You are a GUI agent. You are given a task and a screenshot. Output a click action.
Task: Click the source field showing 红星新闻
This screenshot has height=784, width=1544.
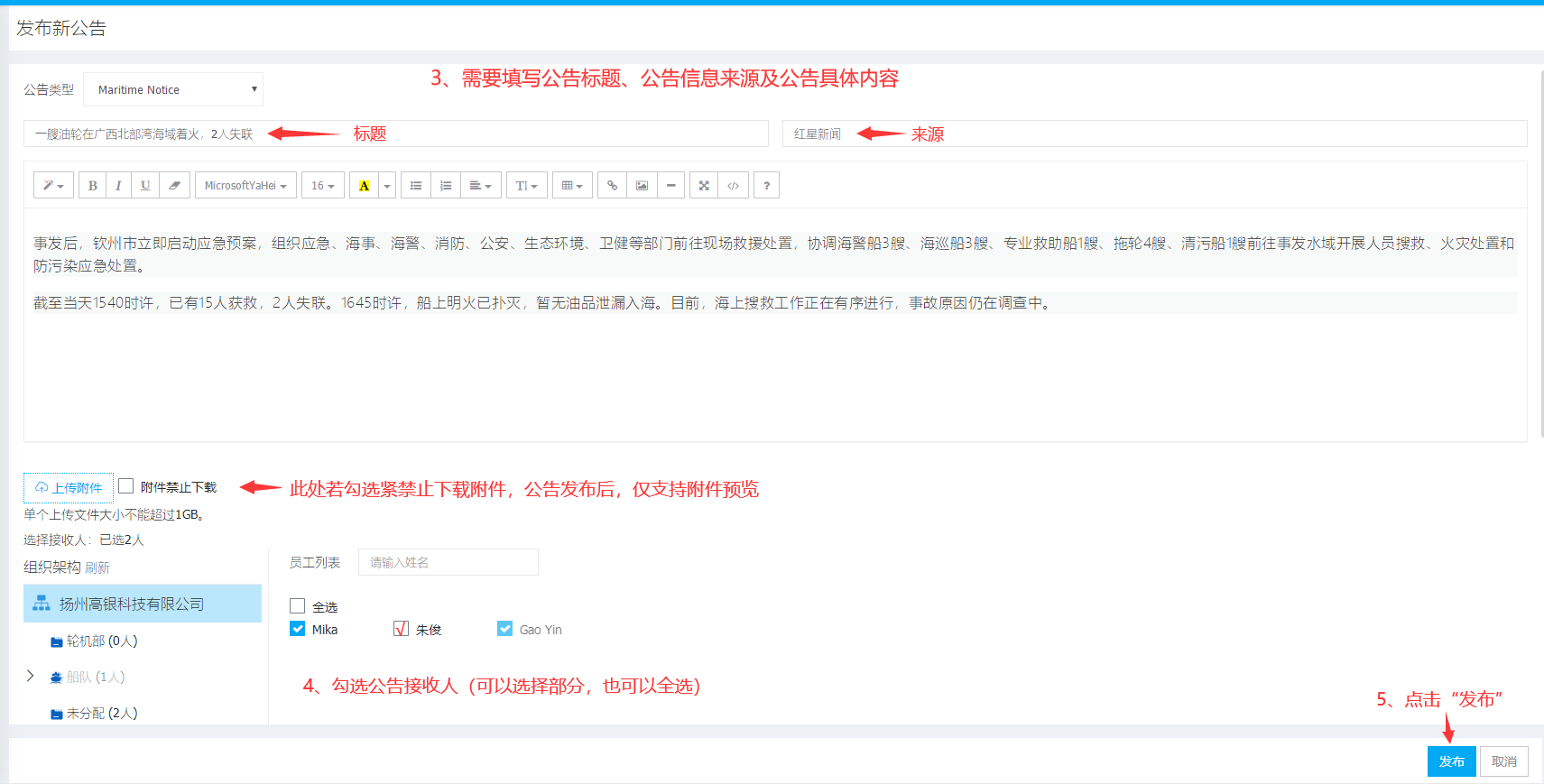pos(1155,134)
